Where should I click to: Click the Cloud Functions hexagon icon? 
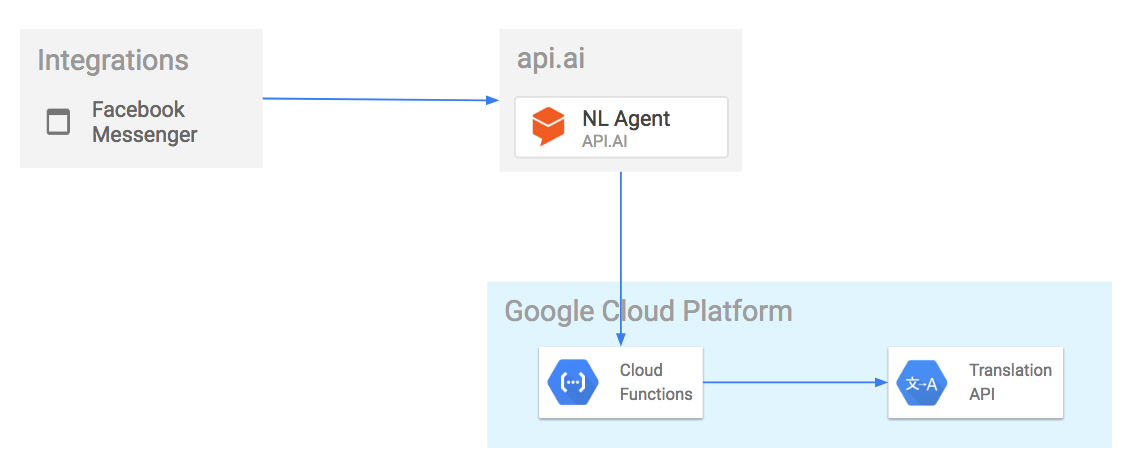click(x=573, y=382)
